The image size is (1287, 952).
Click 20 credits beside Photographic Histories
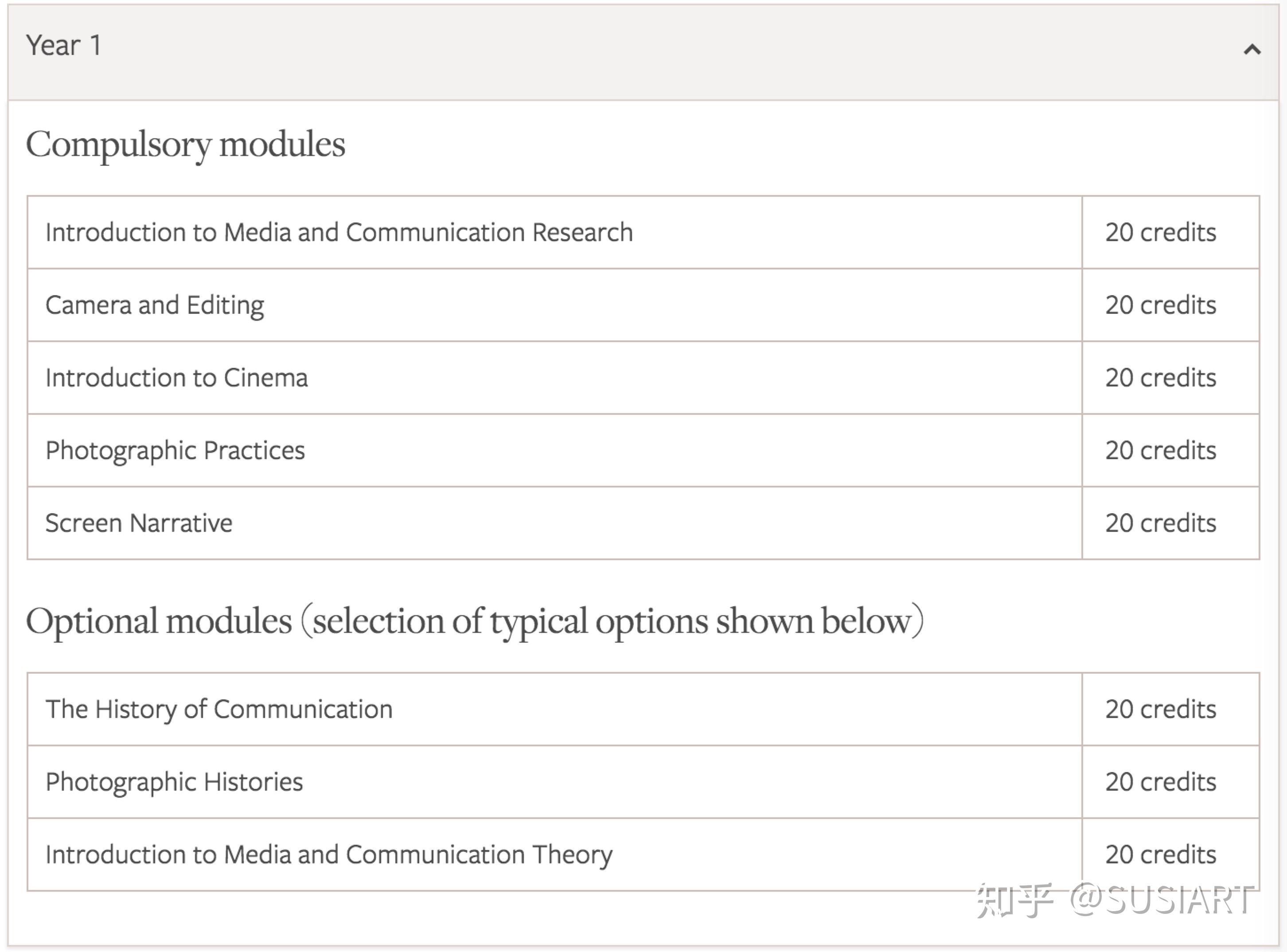(x=1160, y=782)
